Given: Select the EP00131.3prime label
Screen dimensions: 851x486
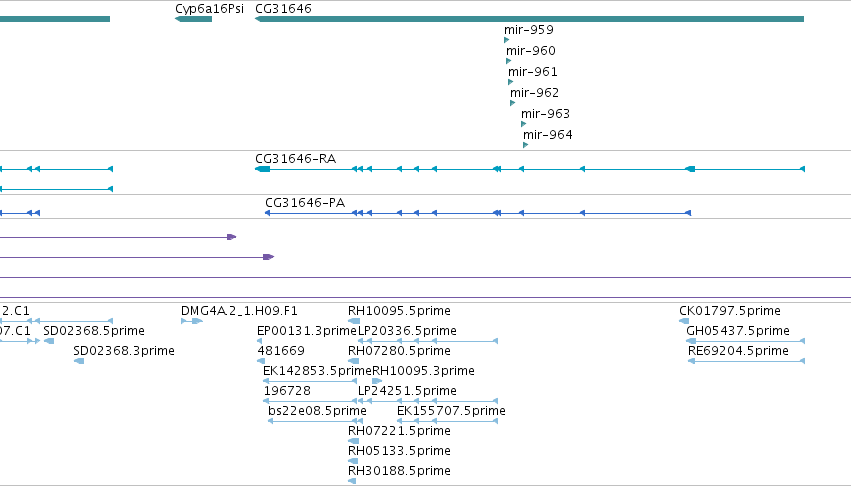Looking at the screenshot, I should (x=307, y=331).
